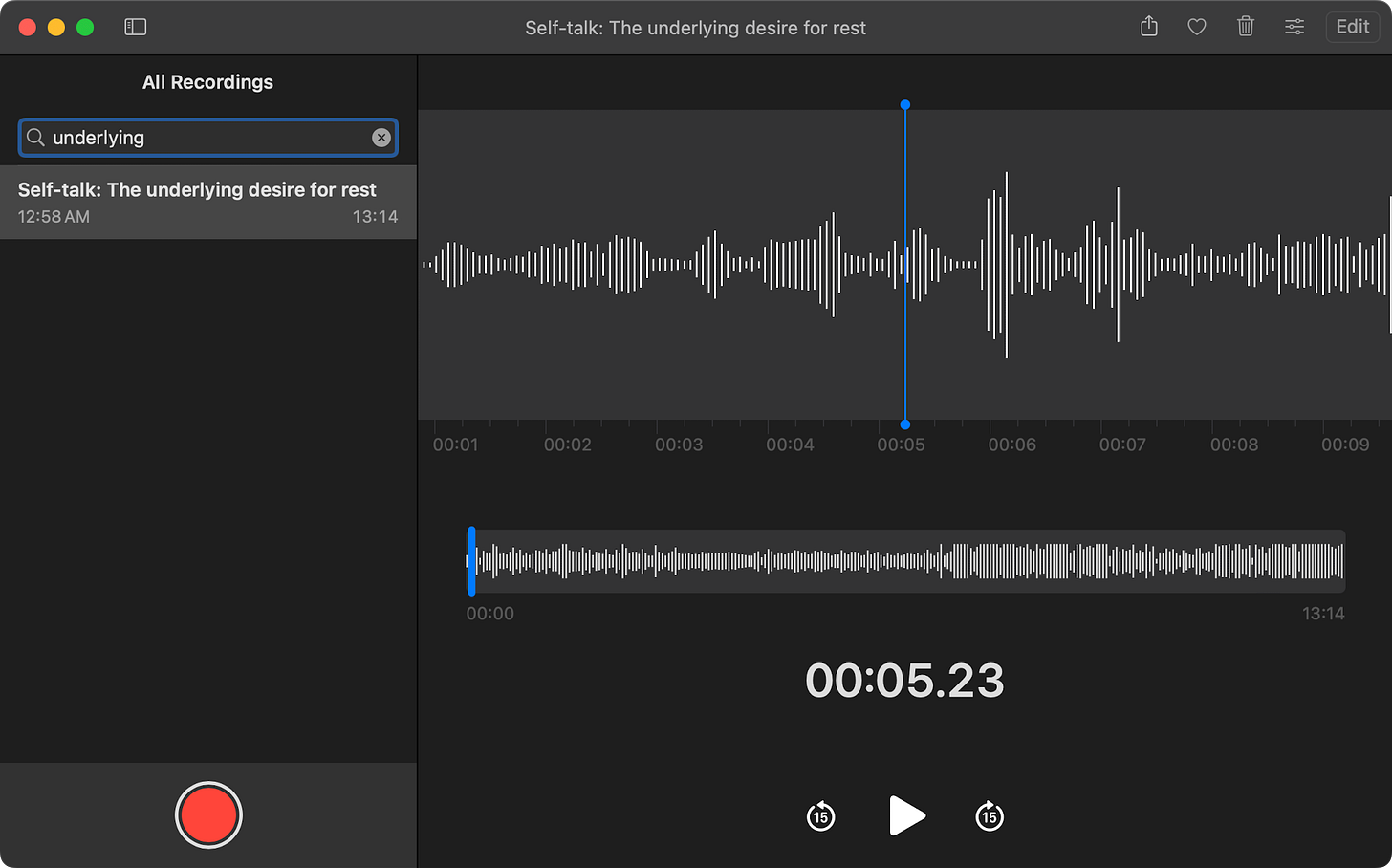Screen dimensions: 1392x868
Task: Click the blue playhead handle on the overview waveform
Action: pyautogui.click(x=471, y=561)
